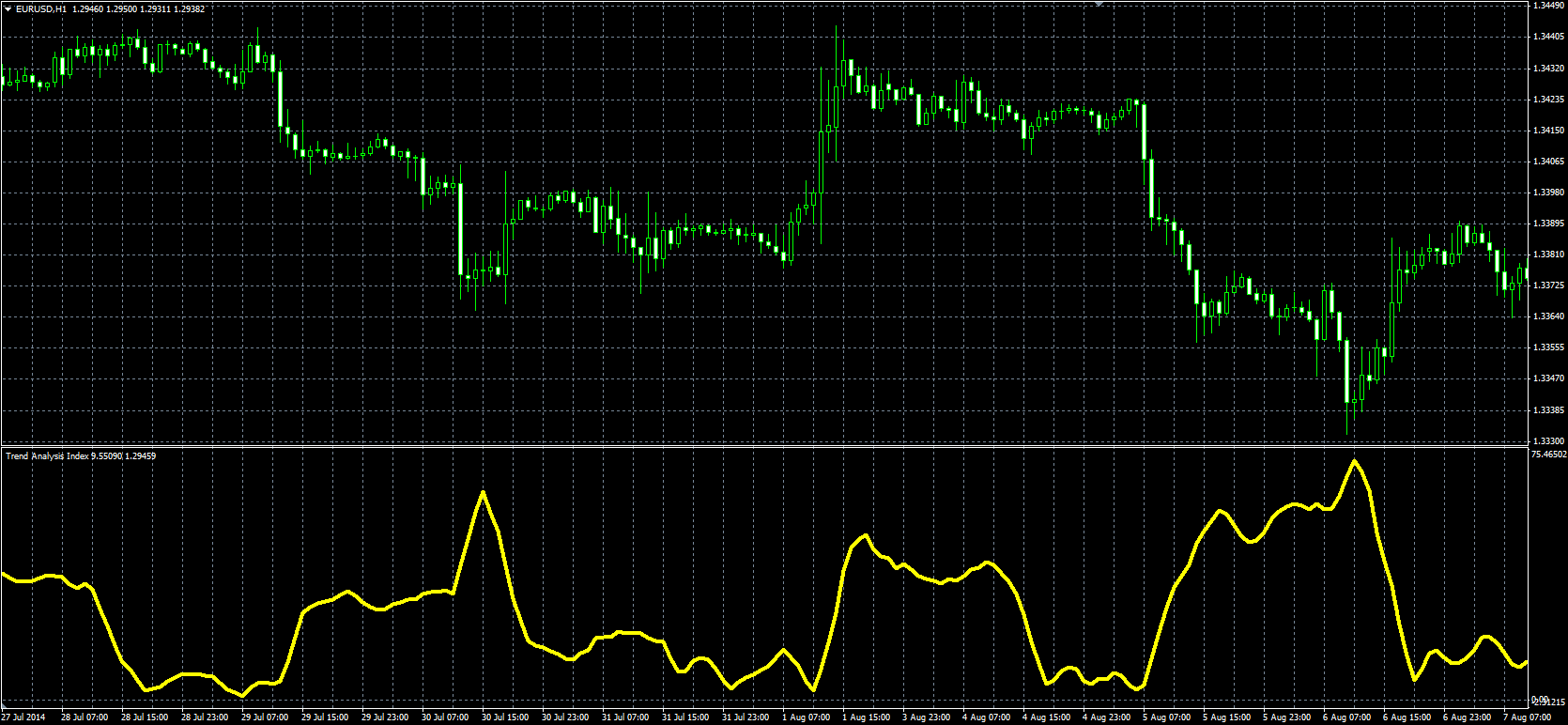The height and width of the screenshot is (725, 1568).
Task: Click the 75.46502 indicator scale value
Action: [x=1548, y=455]
